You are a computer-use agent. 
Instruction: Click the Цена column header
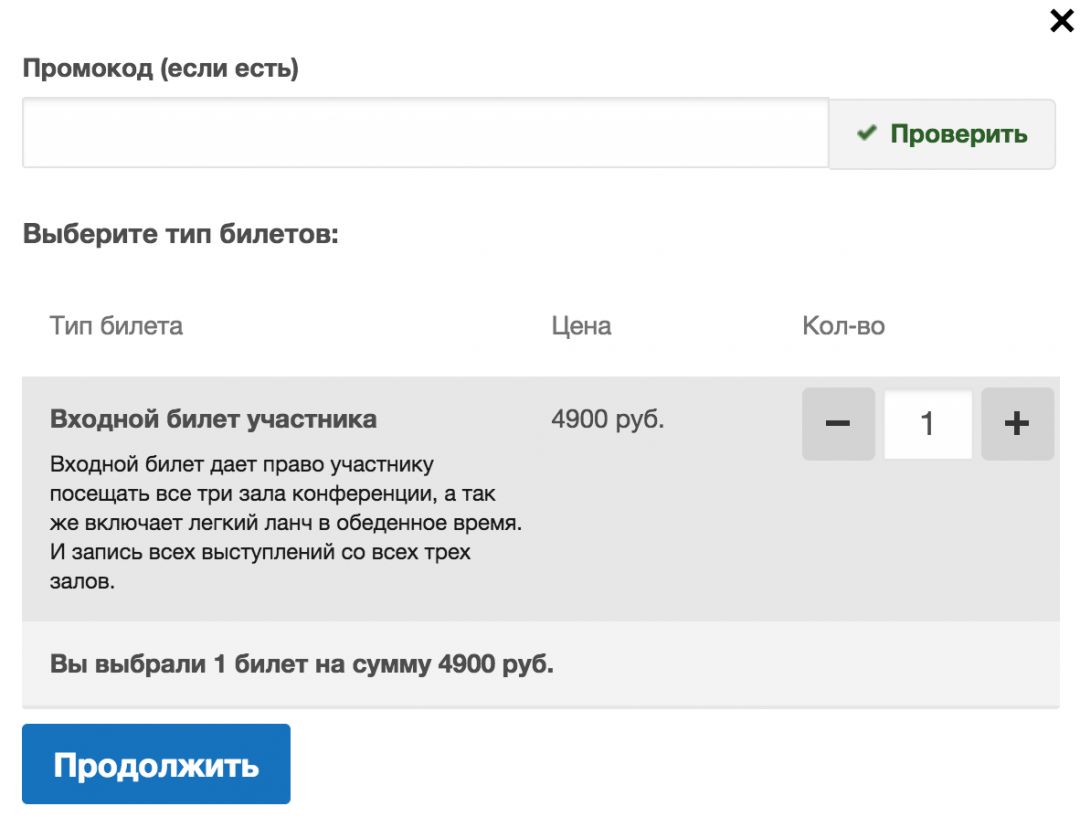582,325
